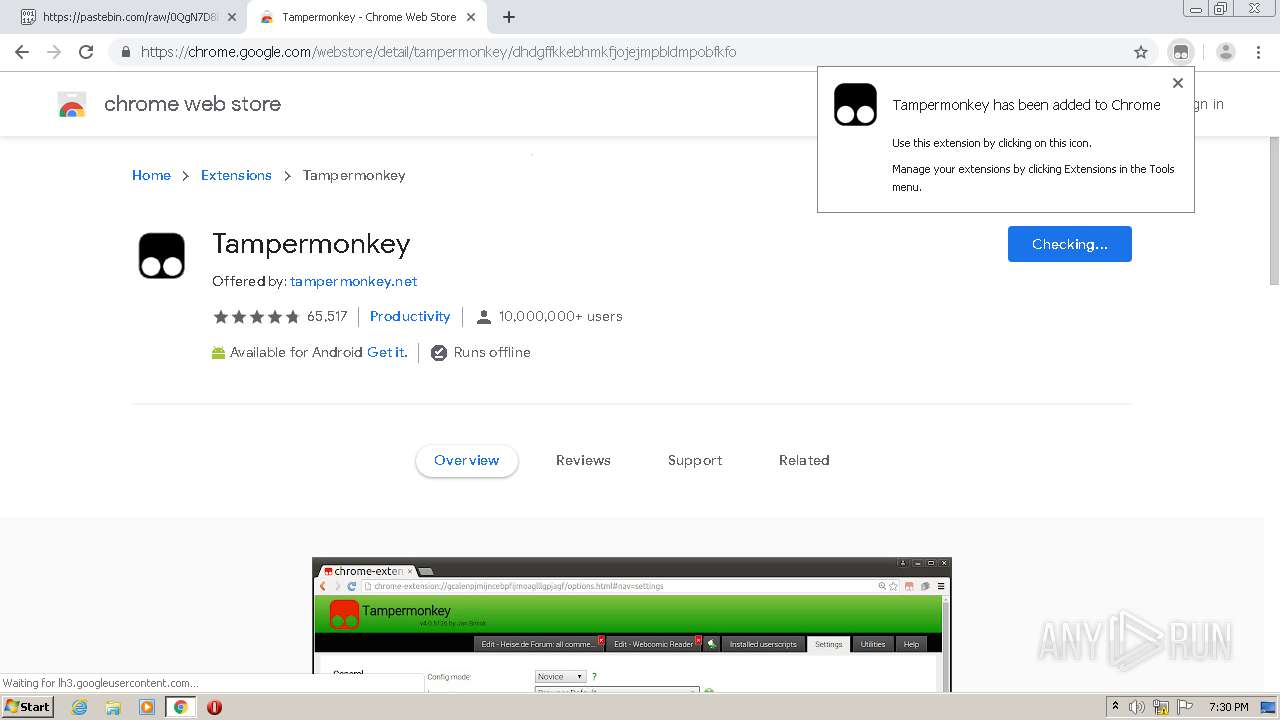Open the Support tab
1280x720 pixels.
click(695, 460)
